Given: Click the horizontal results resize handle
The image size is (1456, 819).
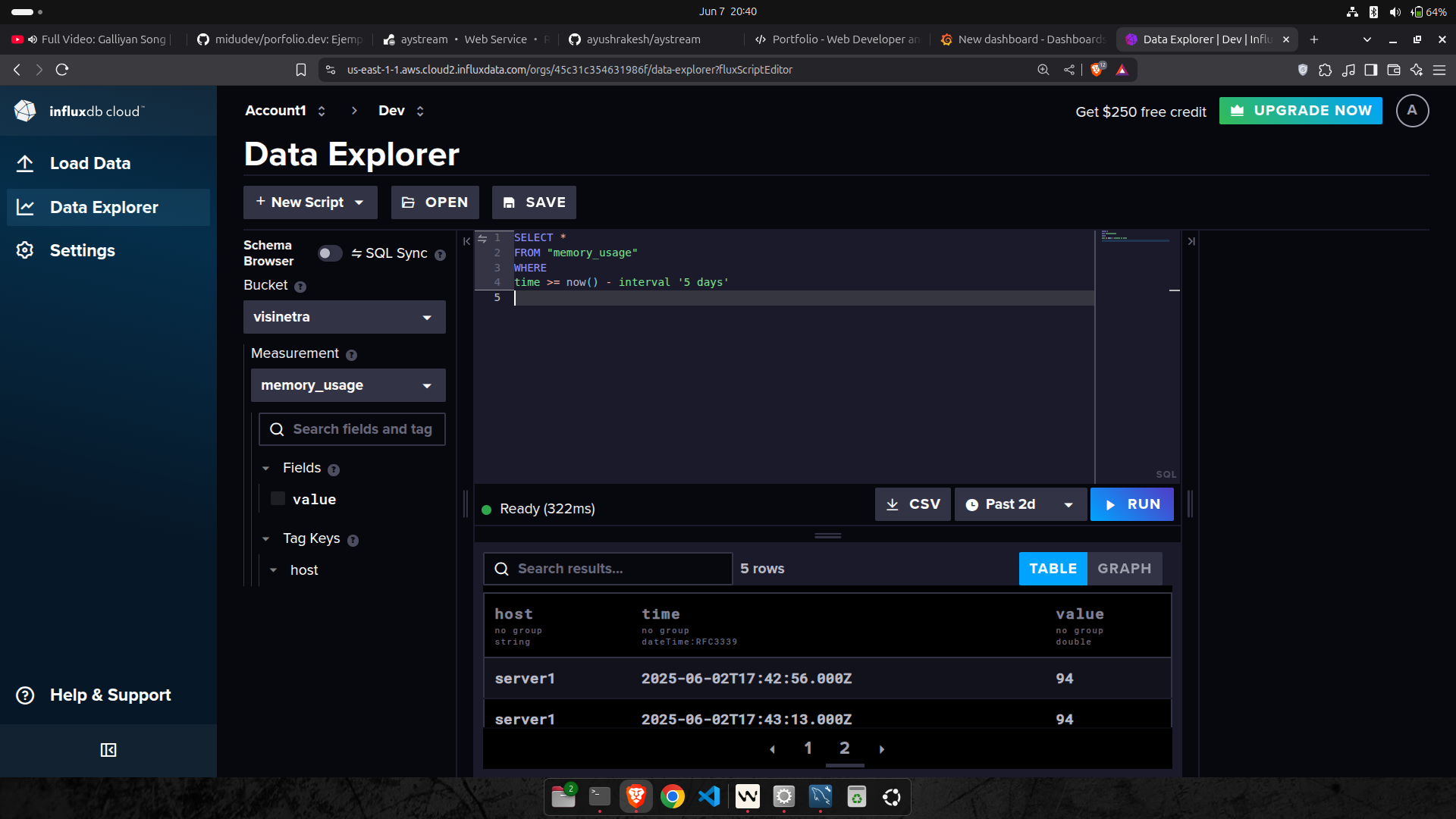Looking at the screenshot, I should pos(827,535).
